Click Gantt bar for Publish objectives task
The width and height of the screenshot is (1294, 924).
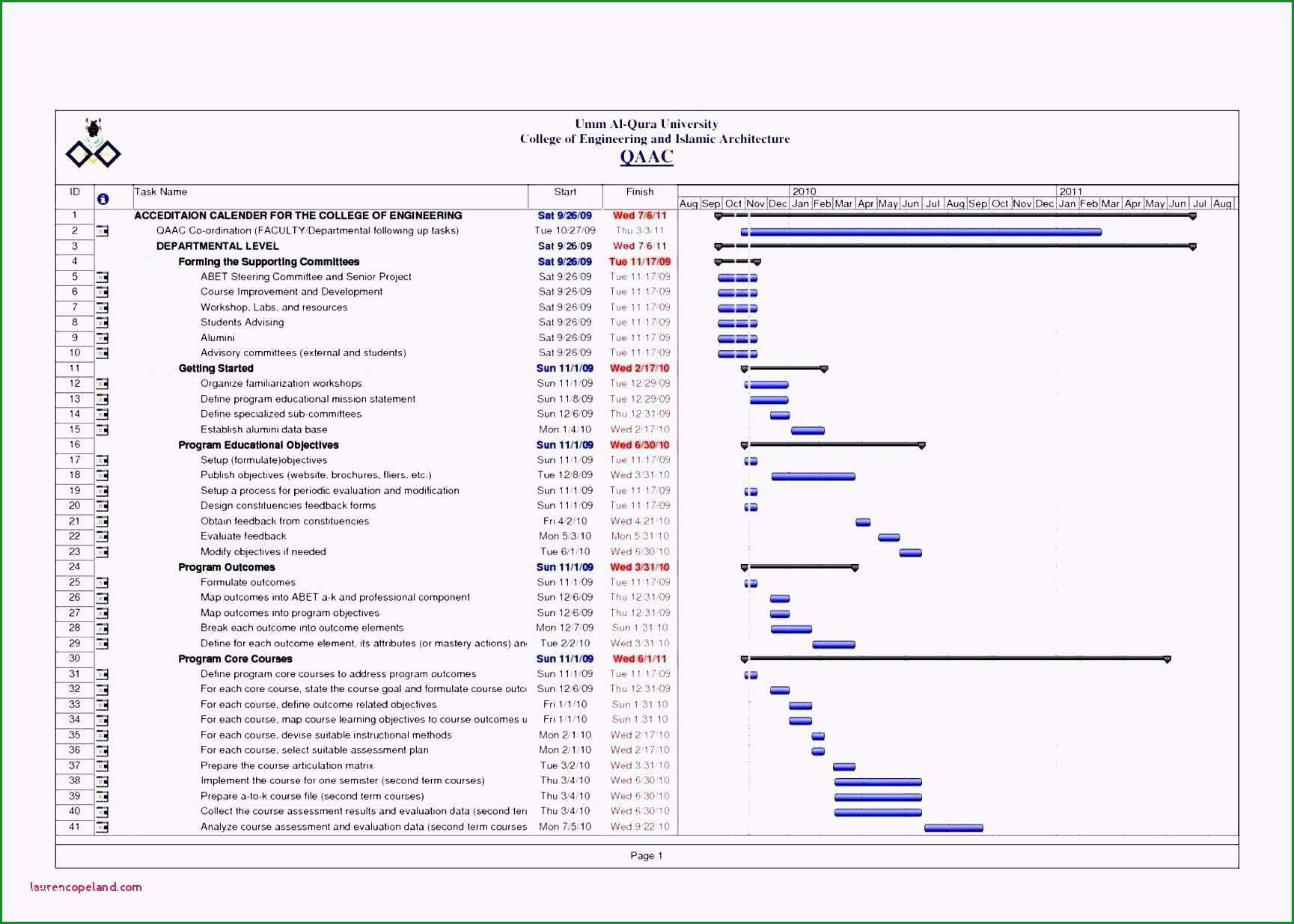[x=814, y=477]
